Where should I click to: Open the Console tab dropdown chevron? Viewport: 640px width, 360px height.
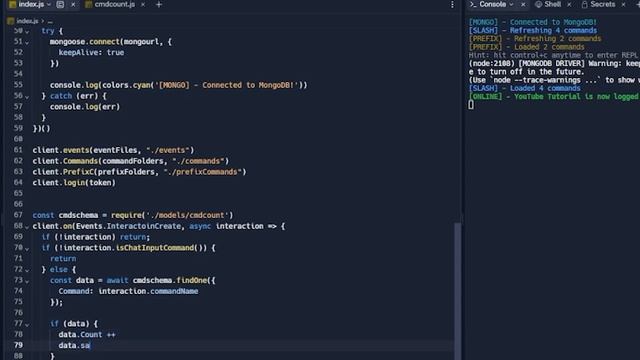(x=511, y=4)
